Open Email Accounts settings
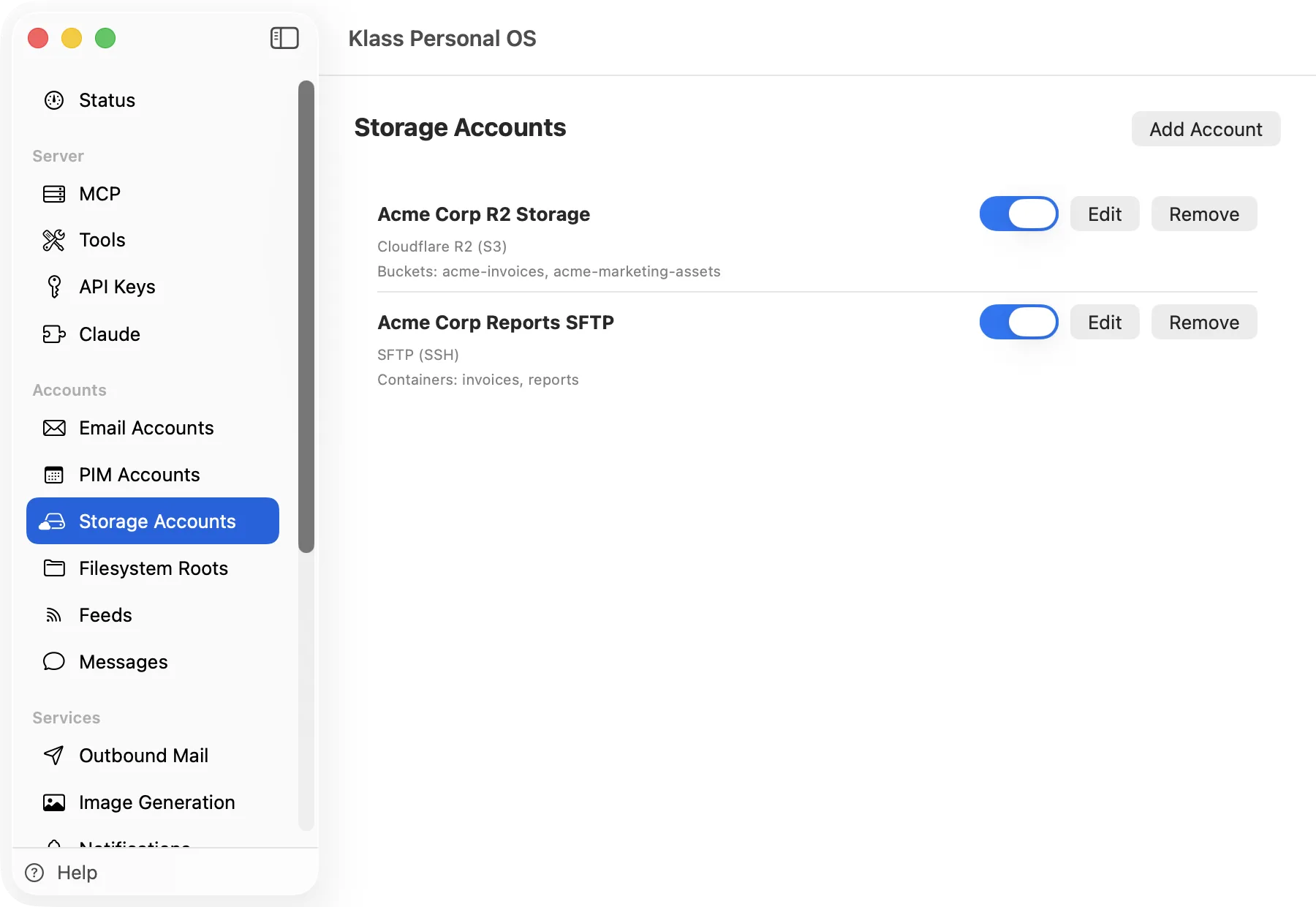This screenshot has height=907, width=1316. click(153, 428)
